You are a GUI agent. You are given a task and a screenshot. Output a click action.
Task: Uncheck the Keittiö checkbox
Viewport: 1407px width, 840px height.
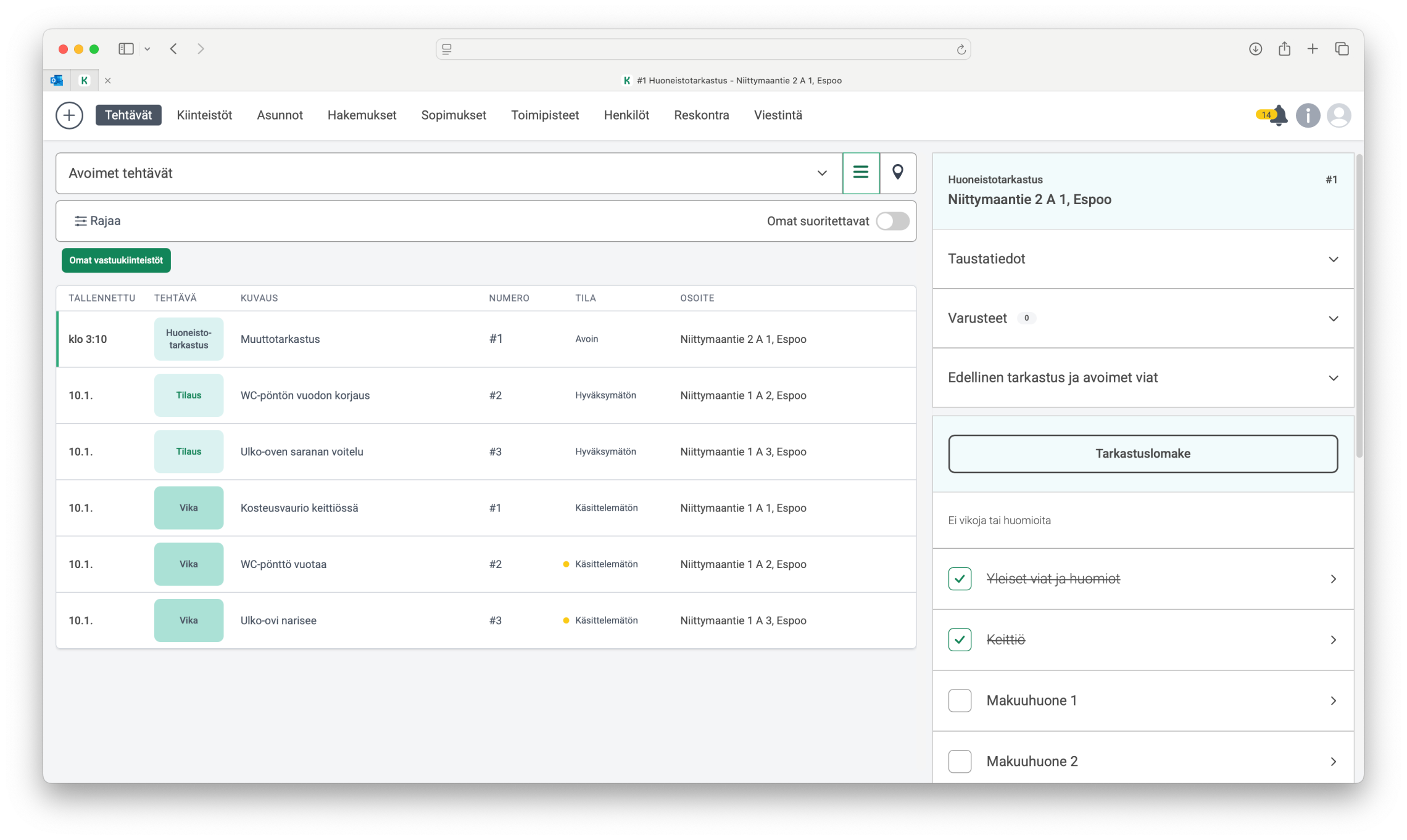[x=960, y=640]
